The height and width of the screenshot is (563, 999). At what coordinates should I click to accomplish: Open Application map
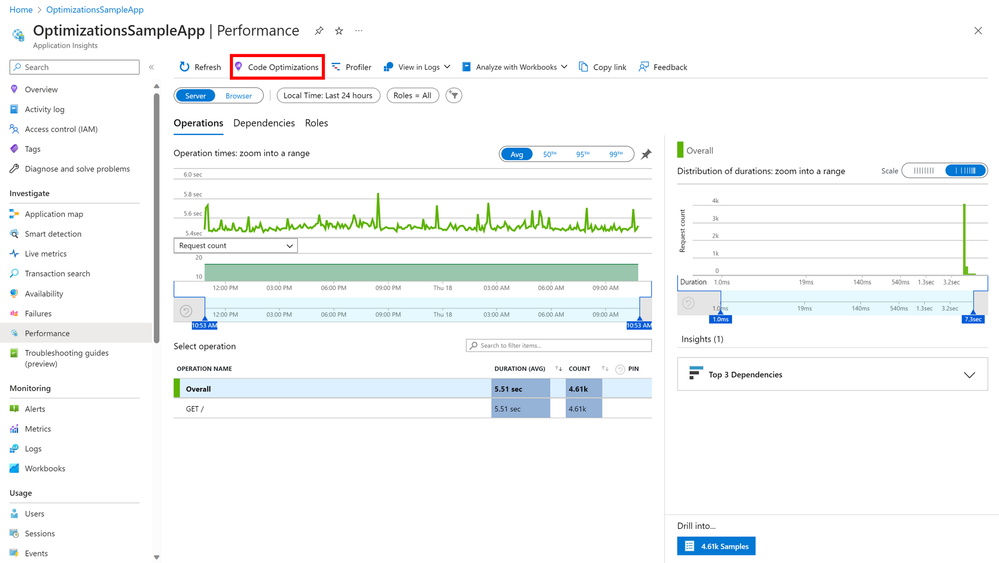coord(54,214)
